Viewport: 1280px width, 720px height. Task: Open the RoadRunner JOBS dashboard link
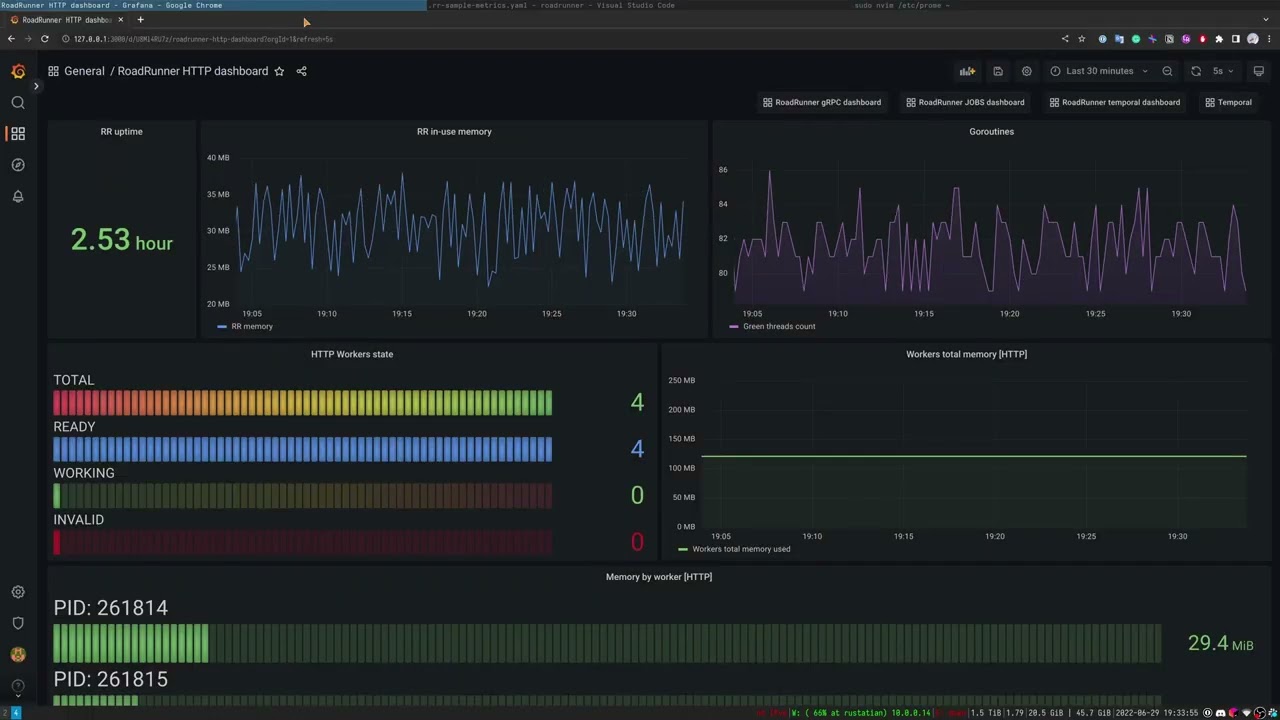click(965, 102)
